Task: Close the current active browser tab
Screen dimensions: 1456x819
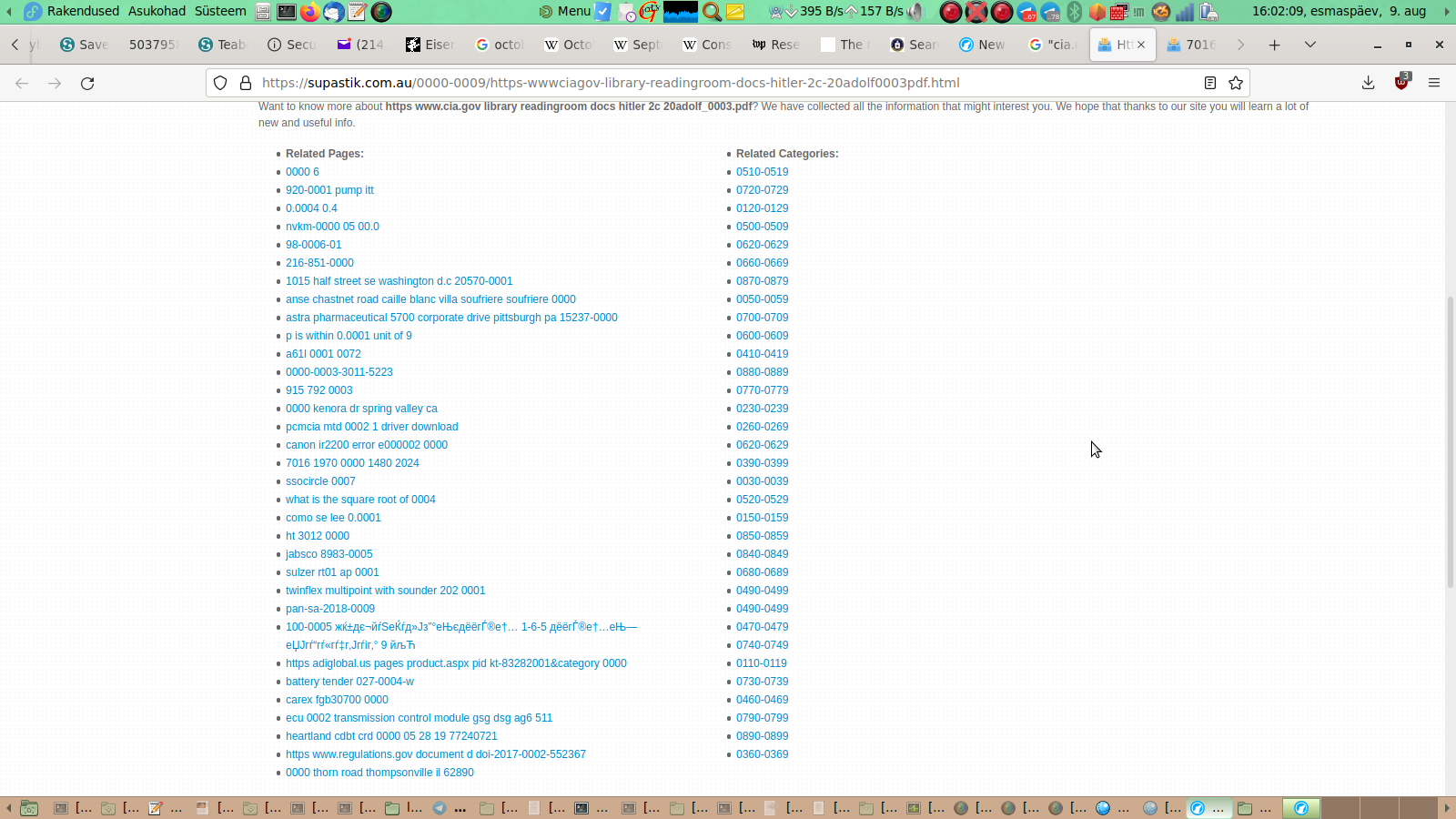Action: [1141, 45]
